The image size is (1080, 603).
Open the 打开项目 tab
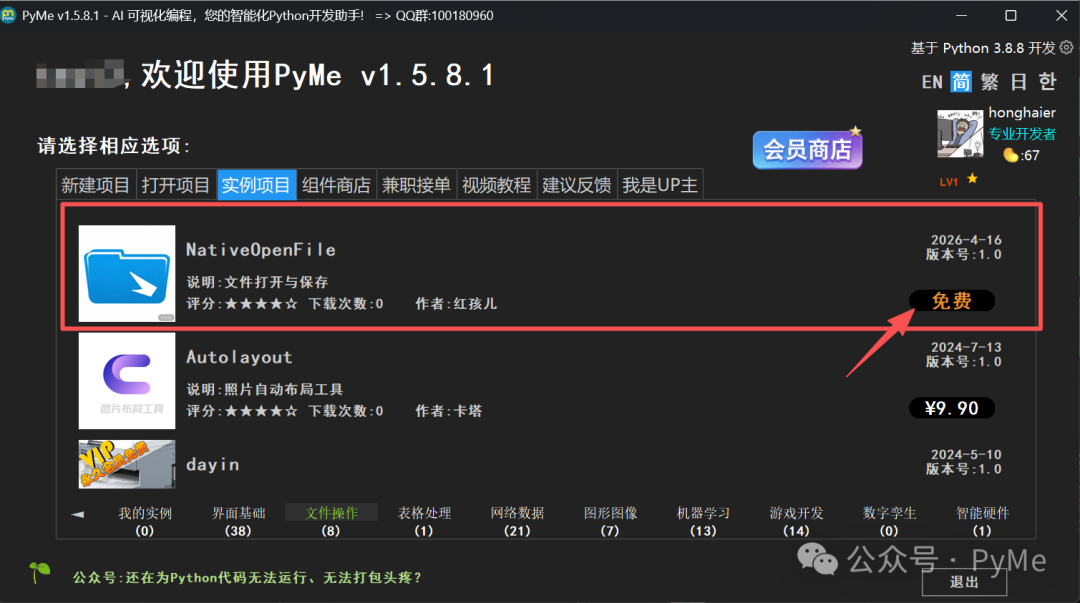coord(176,185)
